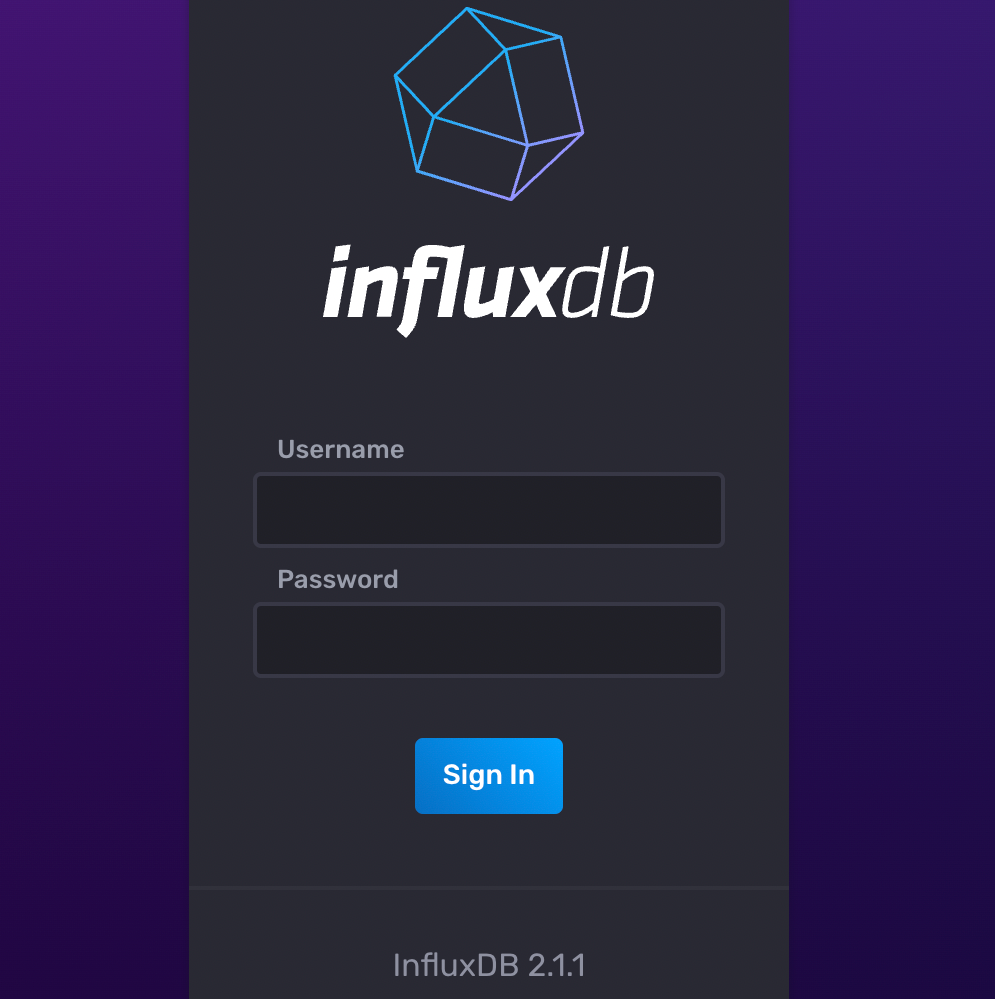Place the cursor in the box under Username

(x=489, y=510)
